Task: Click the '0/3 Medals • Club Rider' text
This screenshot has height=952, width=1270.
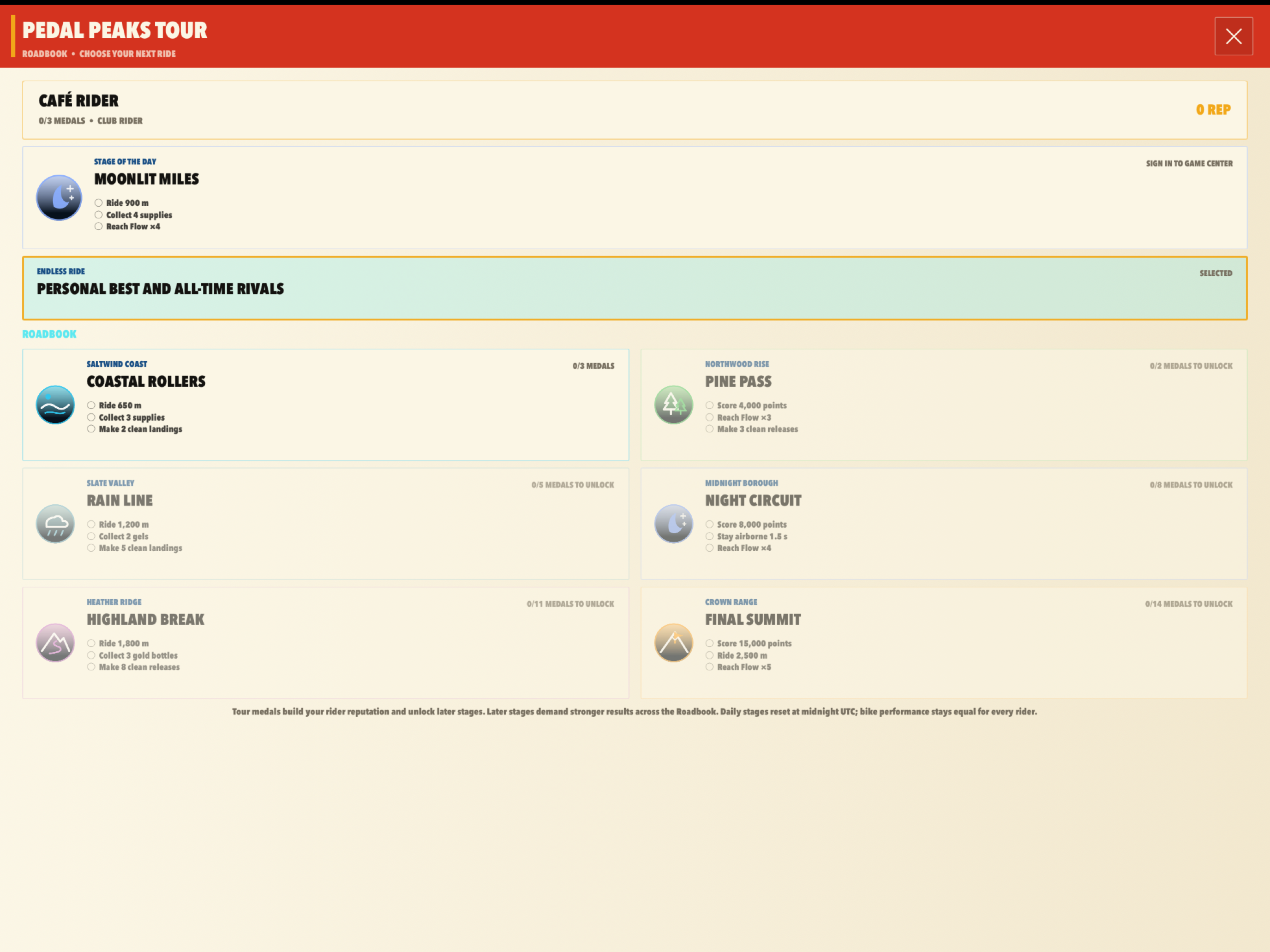Action: pos(91,120)
